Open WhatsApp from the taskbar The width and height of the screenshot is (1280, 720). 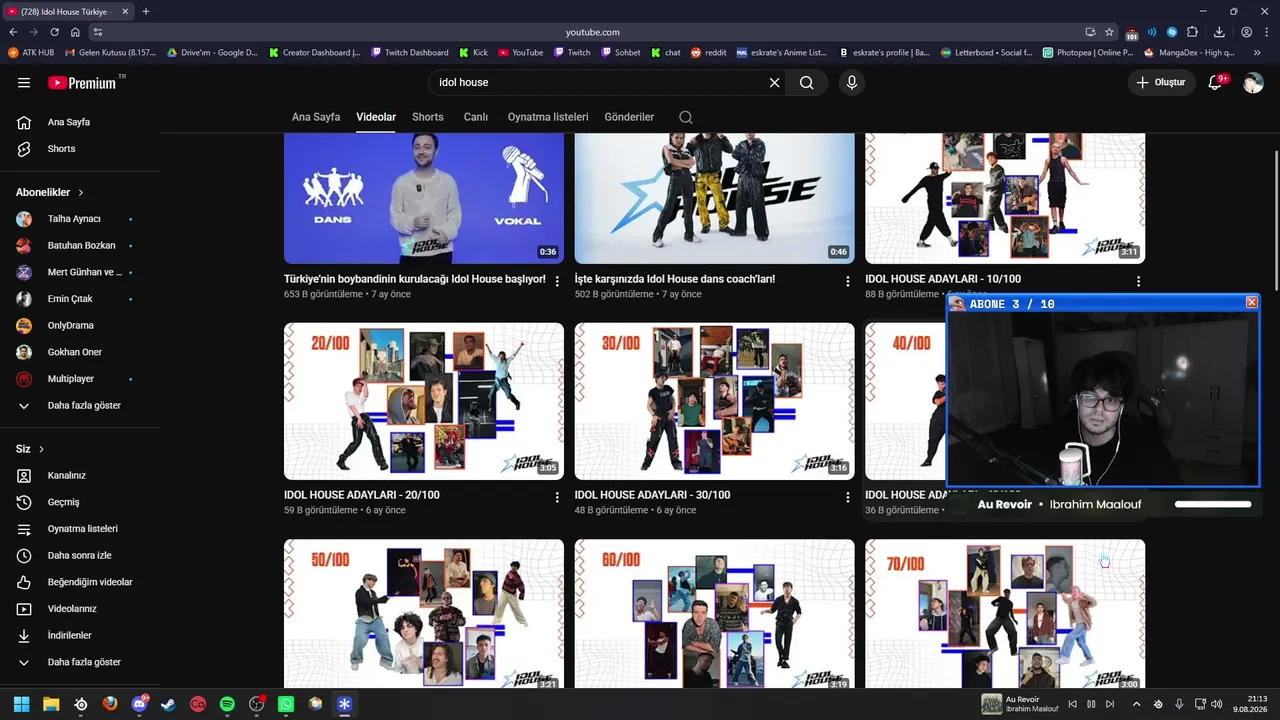[286, 704]
